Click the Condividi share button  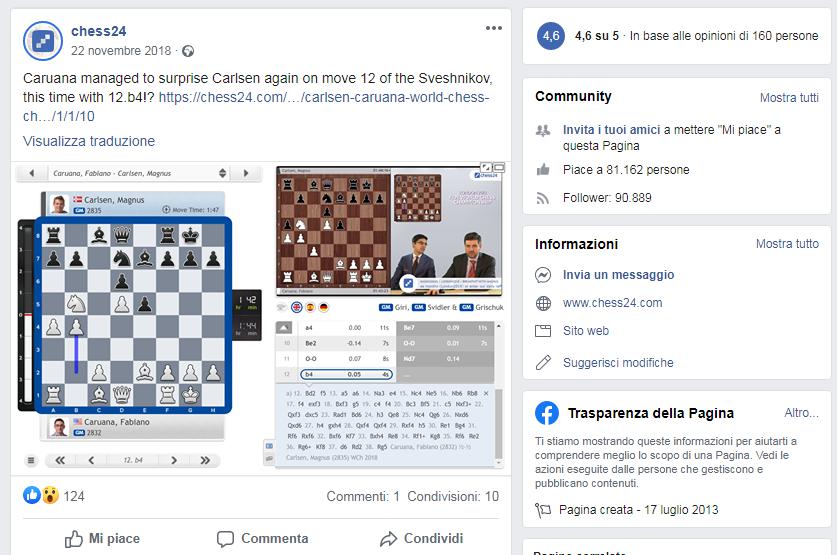[422, 538]
